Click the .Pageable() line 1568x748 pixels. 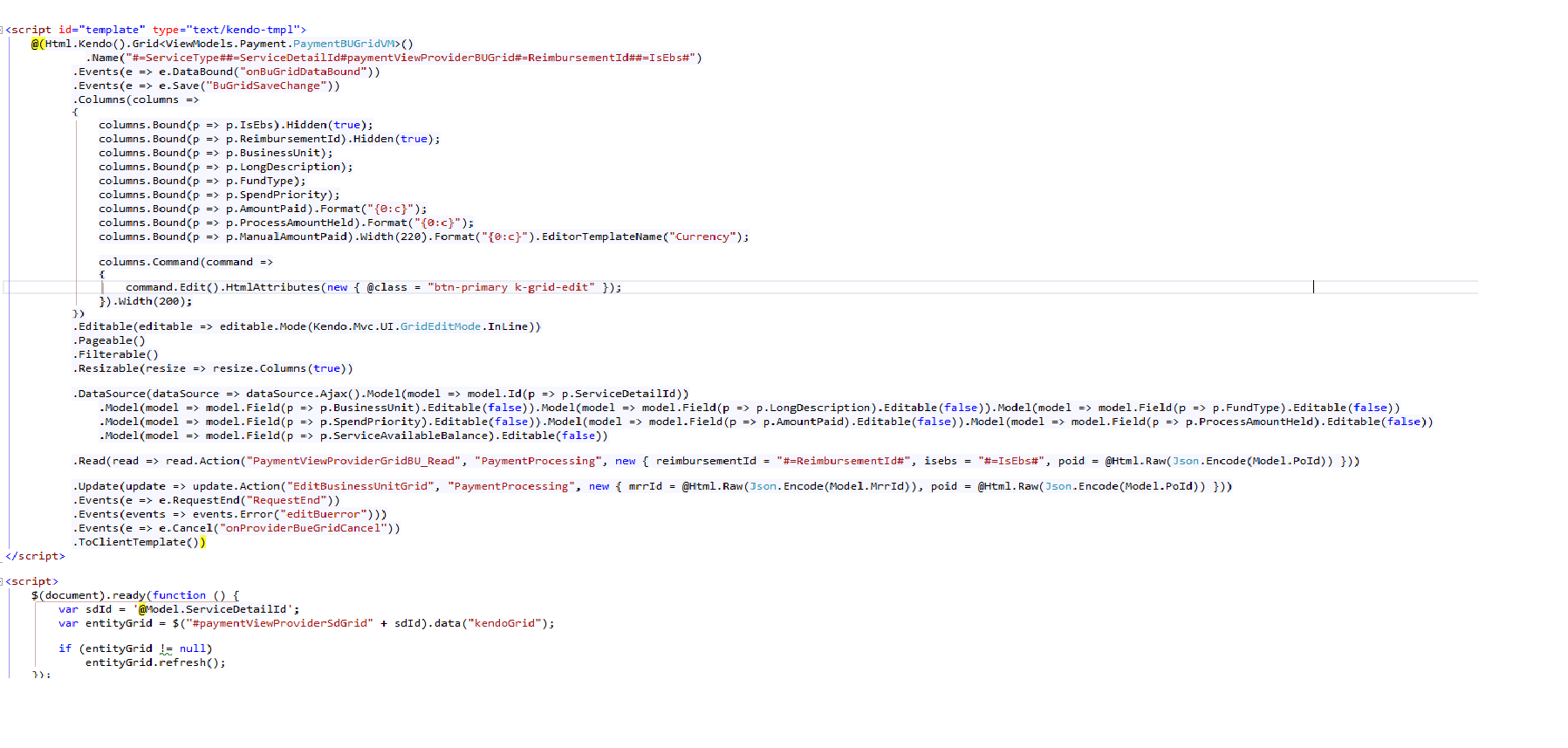(x=109, y=340)
